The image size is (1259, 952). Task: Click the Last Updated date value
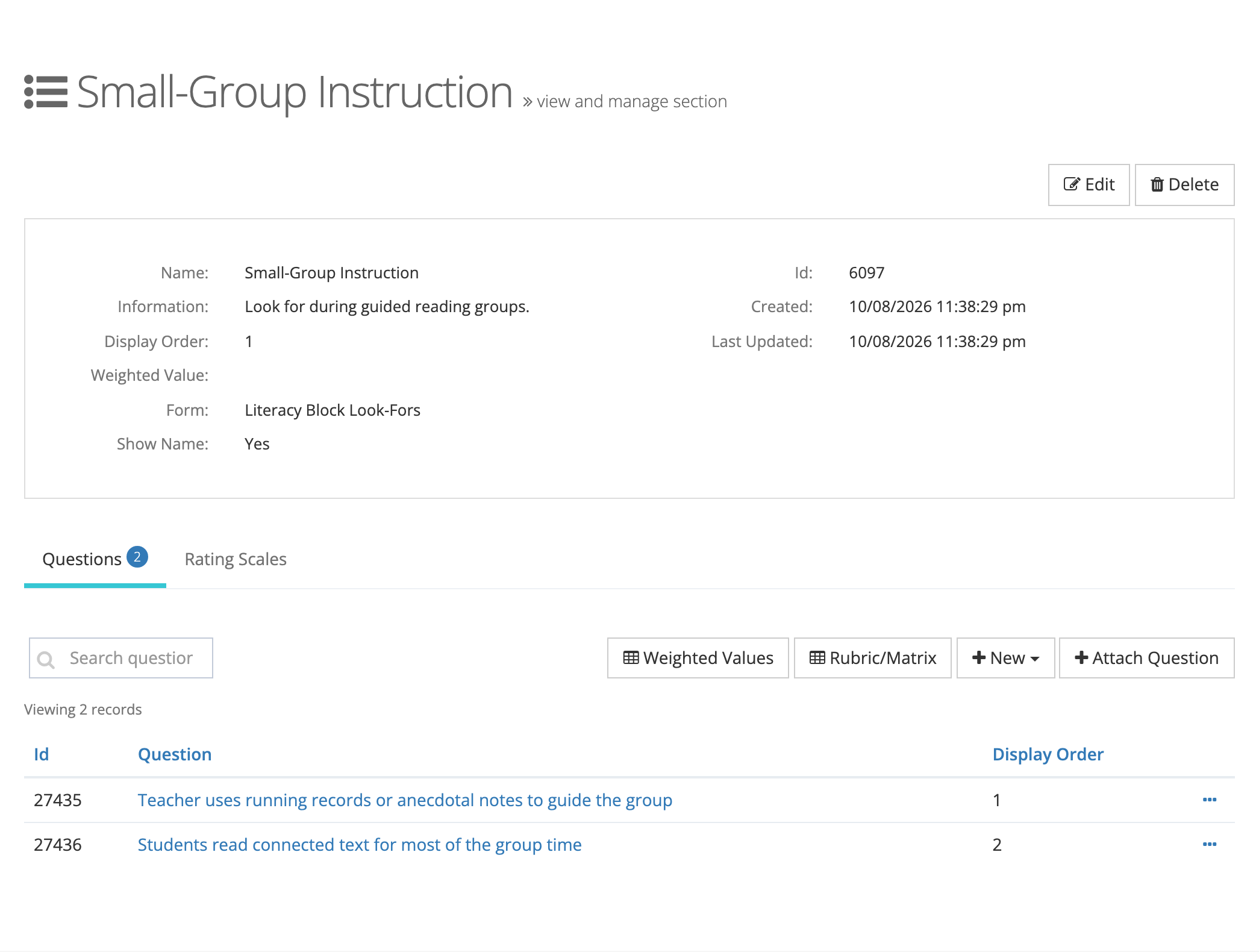pos(937,342)
